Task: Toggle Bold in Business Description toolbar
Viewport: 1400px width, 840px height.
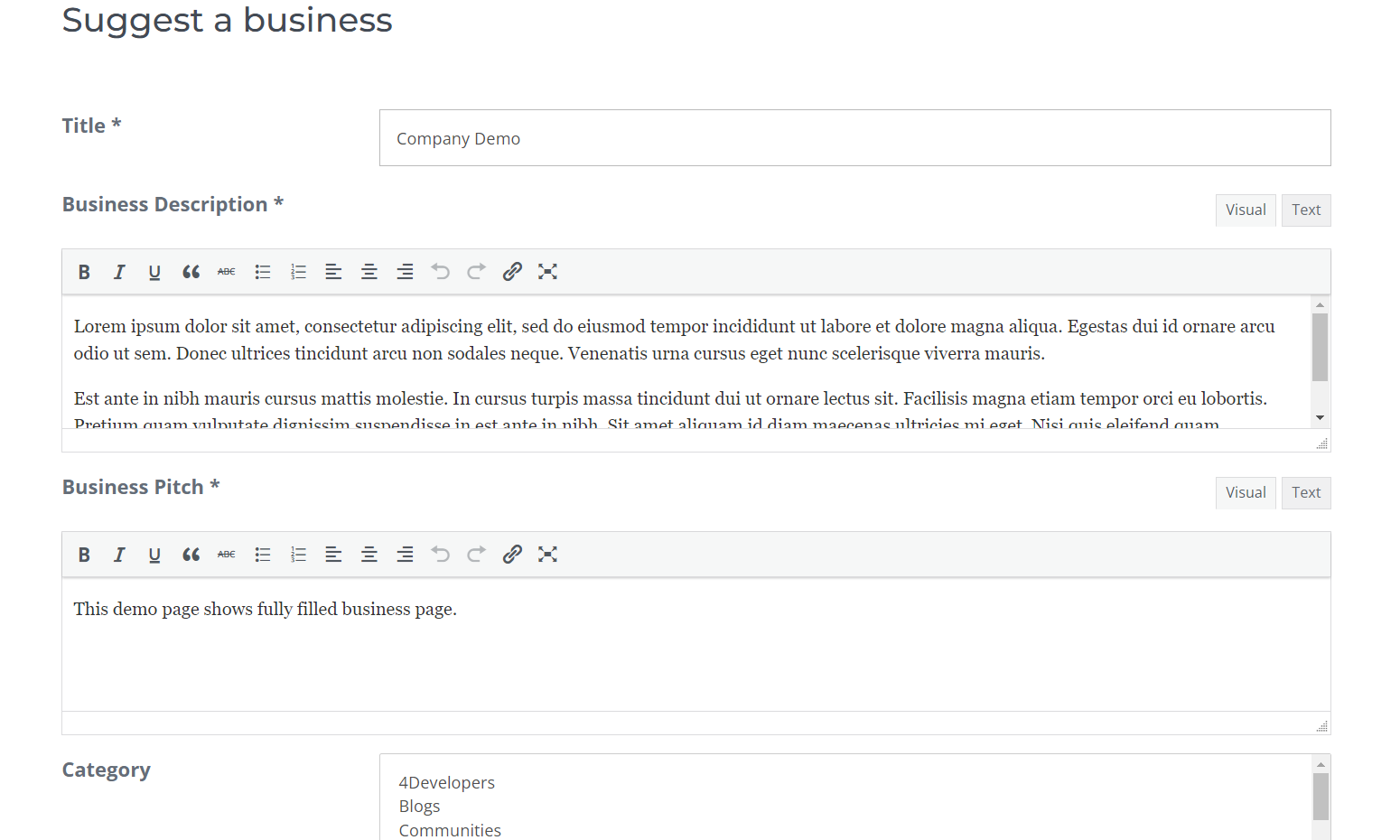Action: click(84, 272)
